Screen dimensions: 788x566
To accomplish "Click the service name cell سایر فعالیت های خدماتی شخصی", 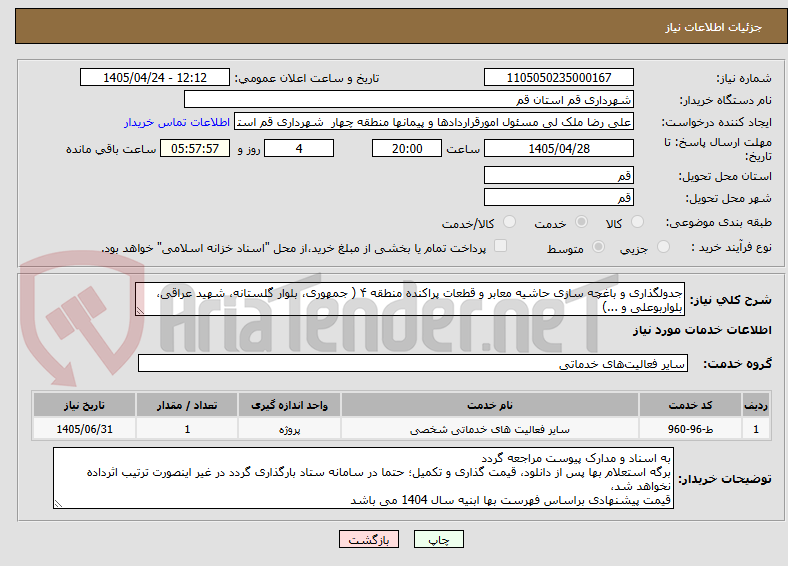I will click(x=489, y=429).
